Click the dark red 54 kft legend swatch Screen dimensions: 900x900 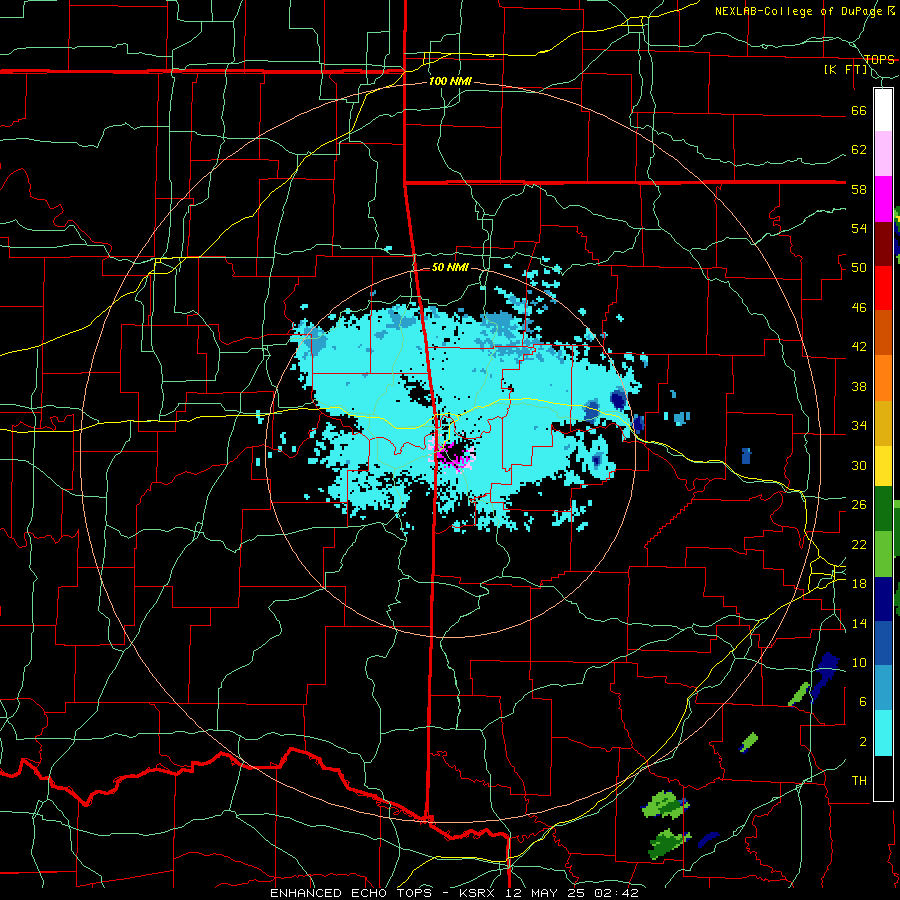click(883, 244)
